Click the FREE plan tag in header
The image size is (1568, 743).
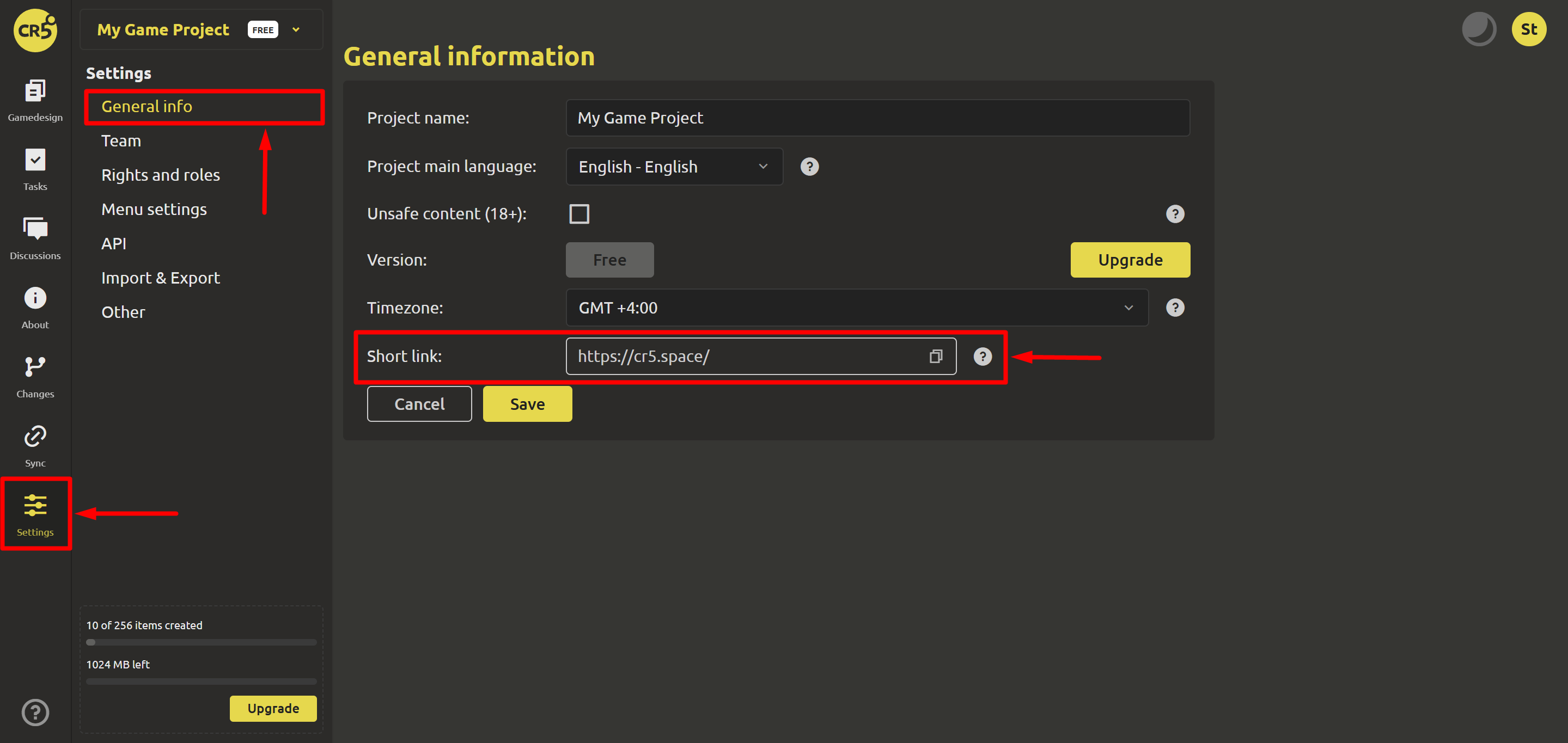pyautogui.click(x=263, y=29)
